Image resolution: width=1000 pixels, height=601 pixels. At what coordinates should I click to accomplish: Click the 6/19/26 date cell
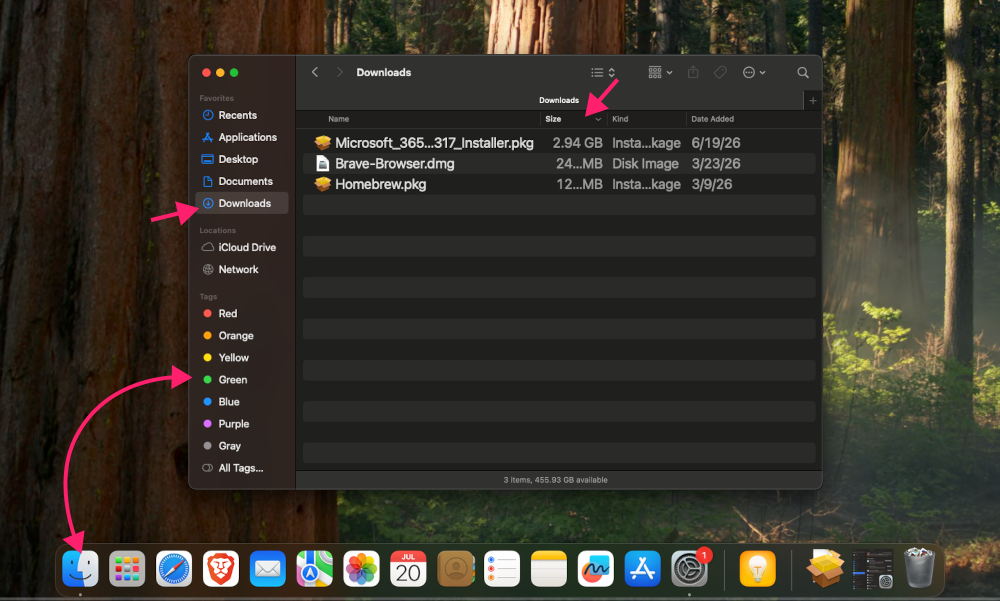tap(716, 143)
